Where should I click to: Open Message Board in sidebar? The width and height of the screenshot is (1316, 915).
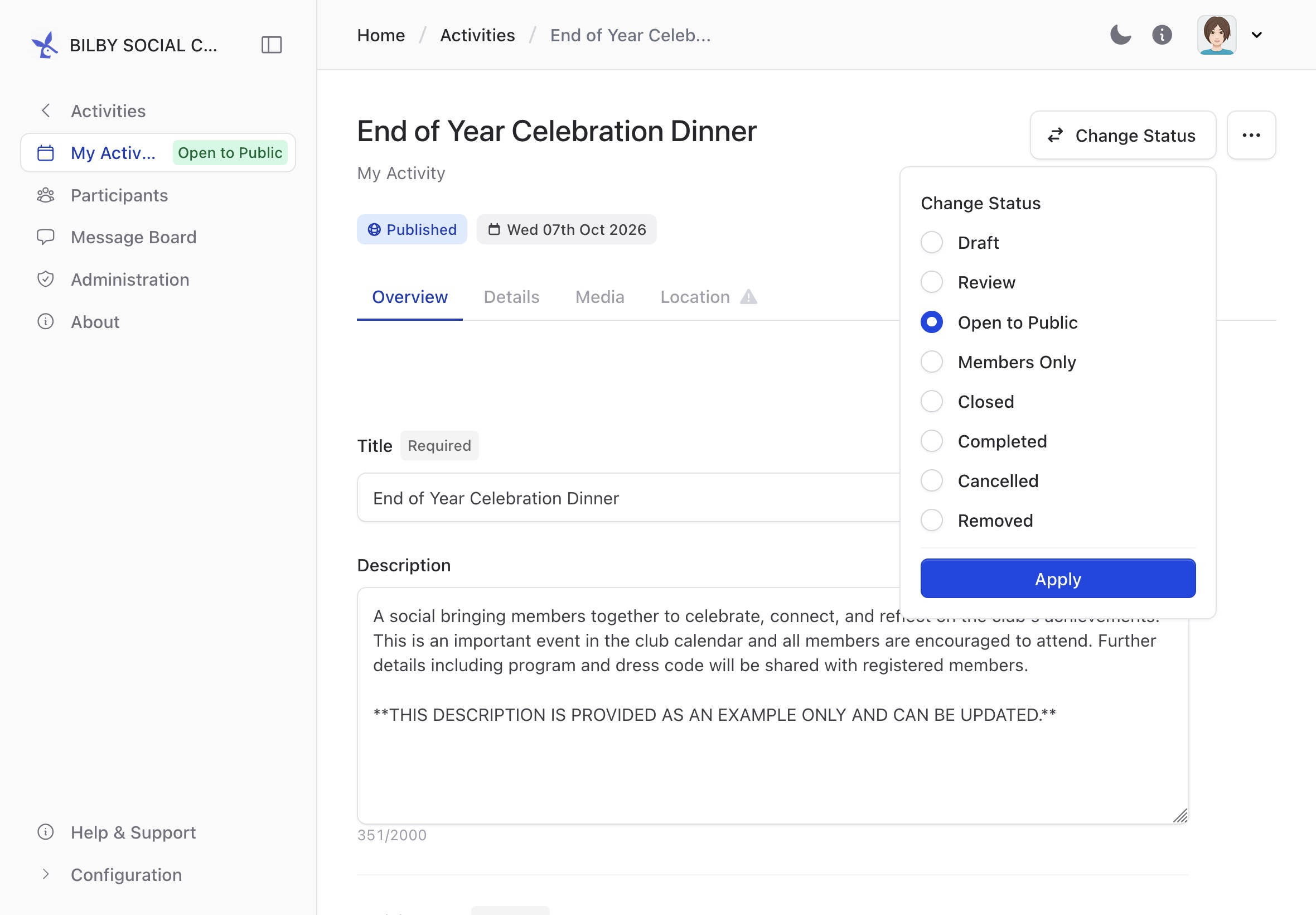click(x=133, y=237)
